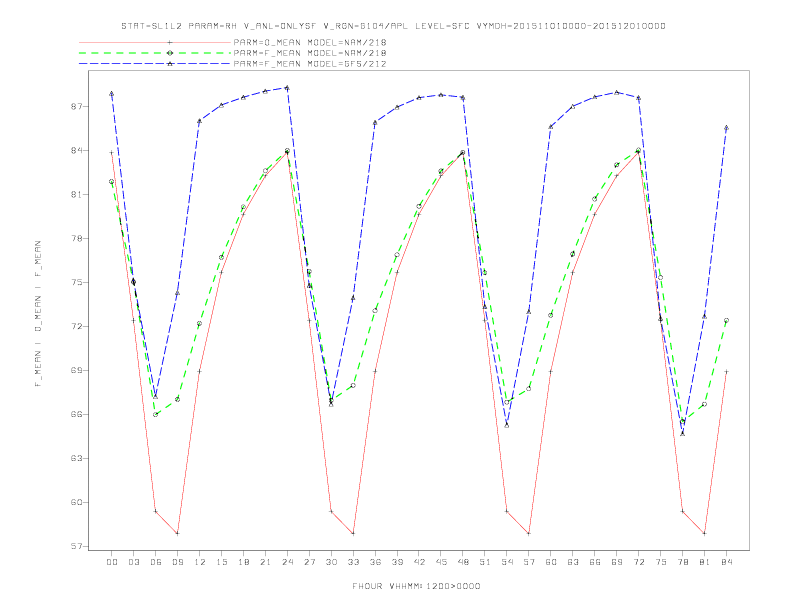The image size is (792, 612).
Task: Click x-axis forecast hour label 00
Action: point(112,562)
